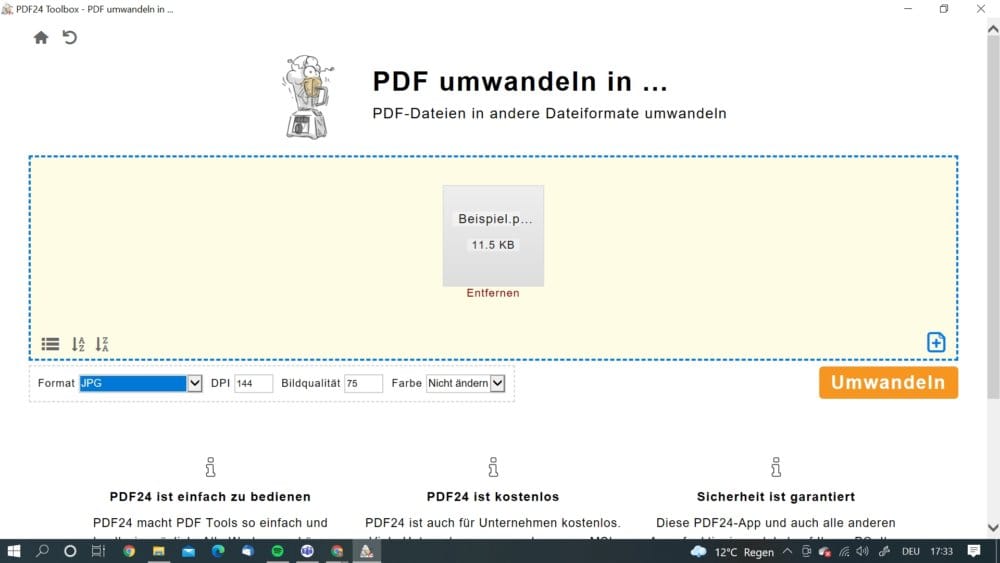Select the Beispiel.p... file thumbnail
Image resolution: width=1000 pixels, height=563 pixels.
(x=494, y=235)
